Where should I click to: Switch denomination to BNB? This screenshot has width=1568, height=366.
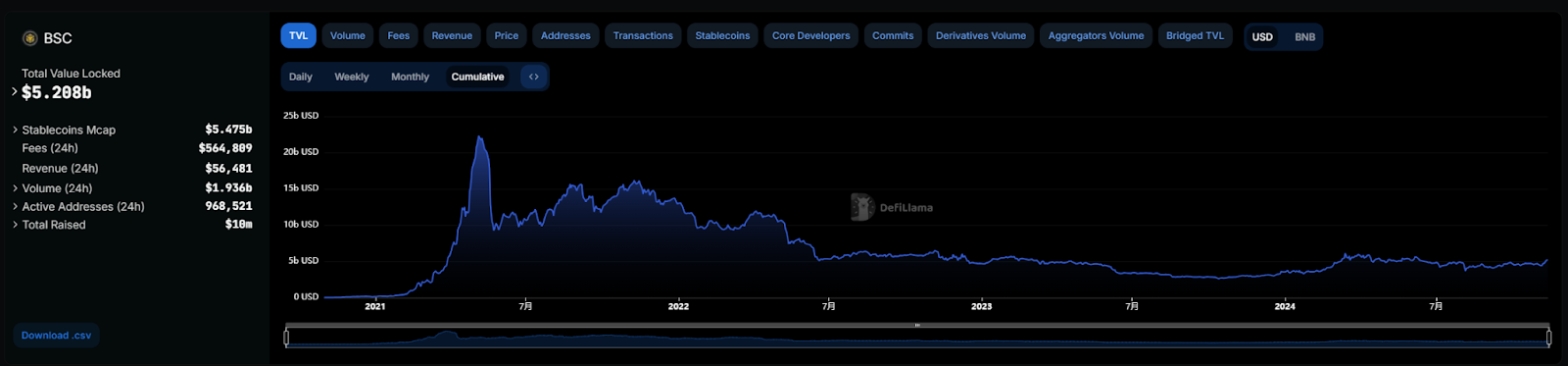(x=1304, y=36)
